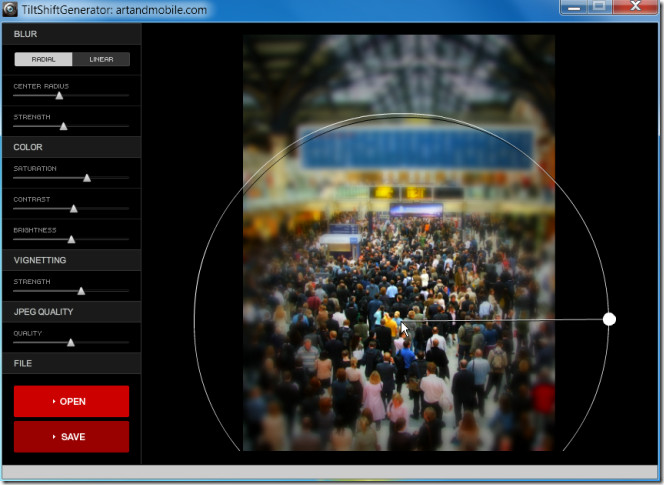Click the COLOR section header
The height and width of the screenshot is (485, 664).
tap(72, 147)
